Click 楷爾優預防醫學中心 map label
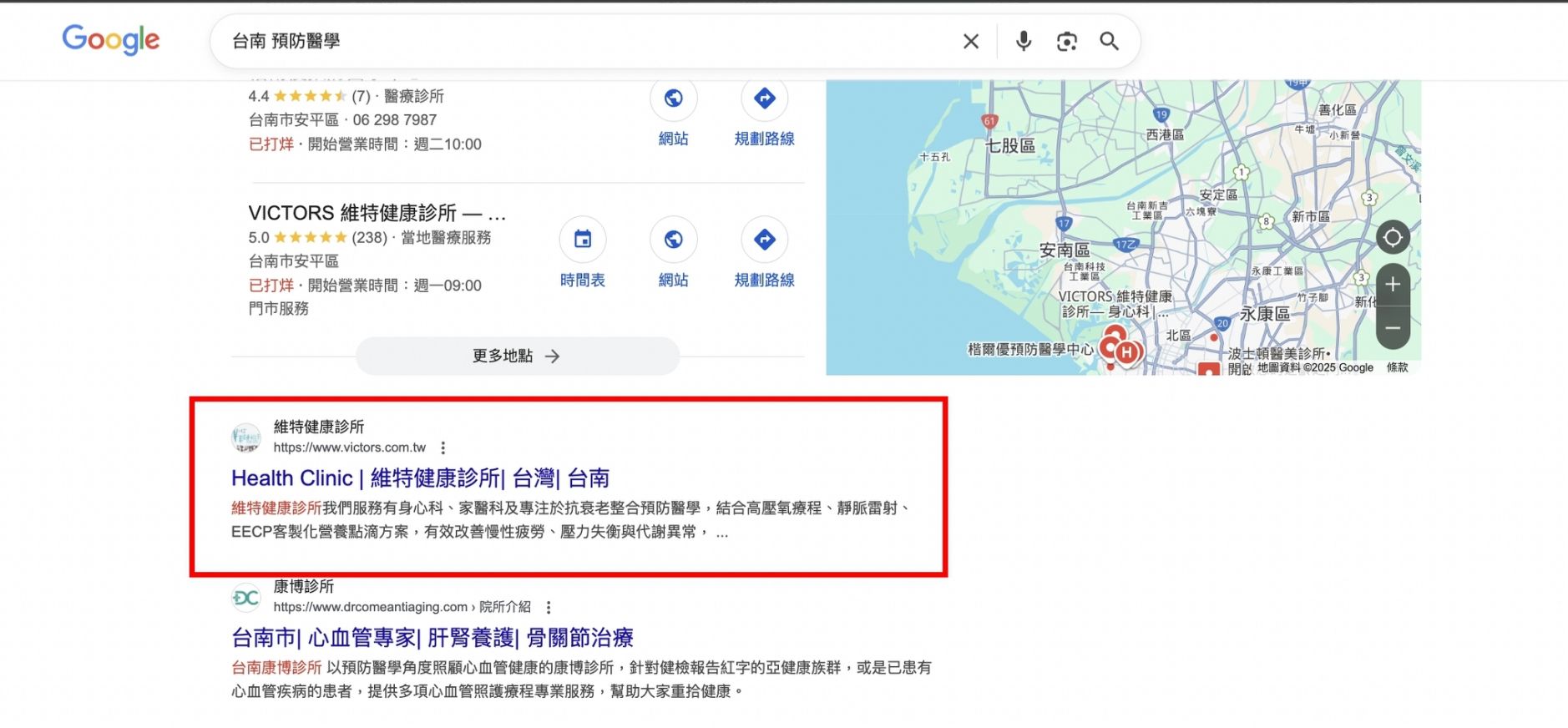This screenshot has width=1568, height=728. (x=1030, y=349)
